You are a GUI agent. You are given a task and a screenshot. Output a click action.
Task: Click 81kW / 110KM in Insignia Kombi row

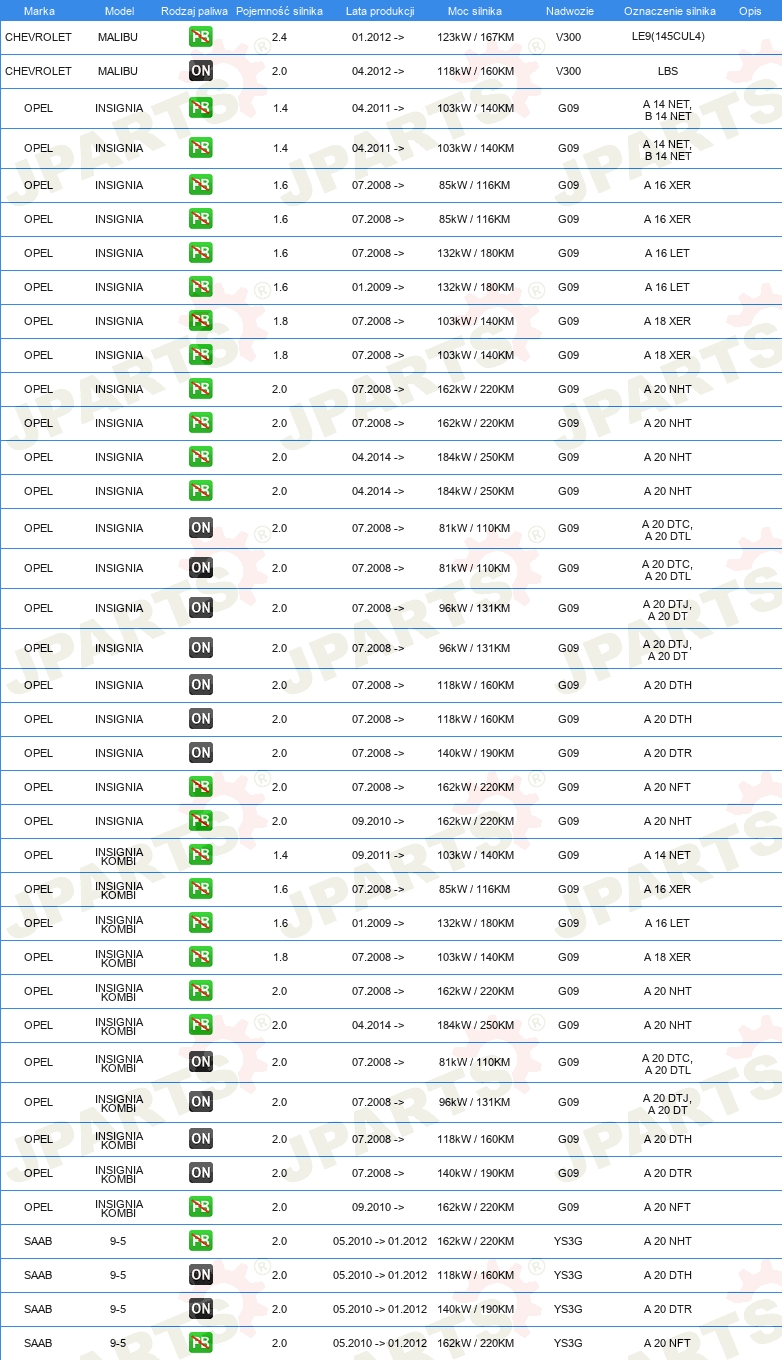[x=475, y=1062]
